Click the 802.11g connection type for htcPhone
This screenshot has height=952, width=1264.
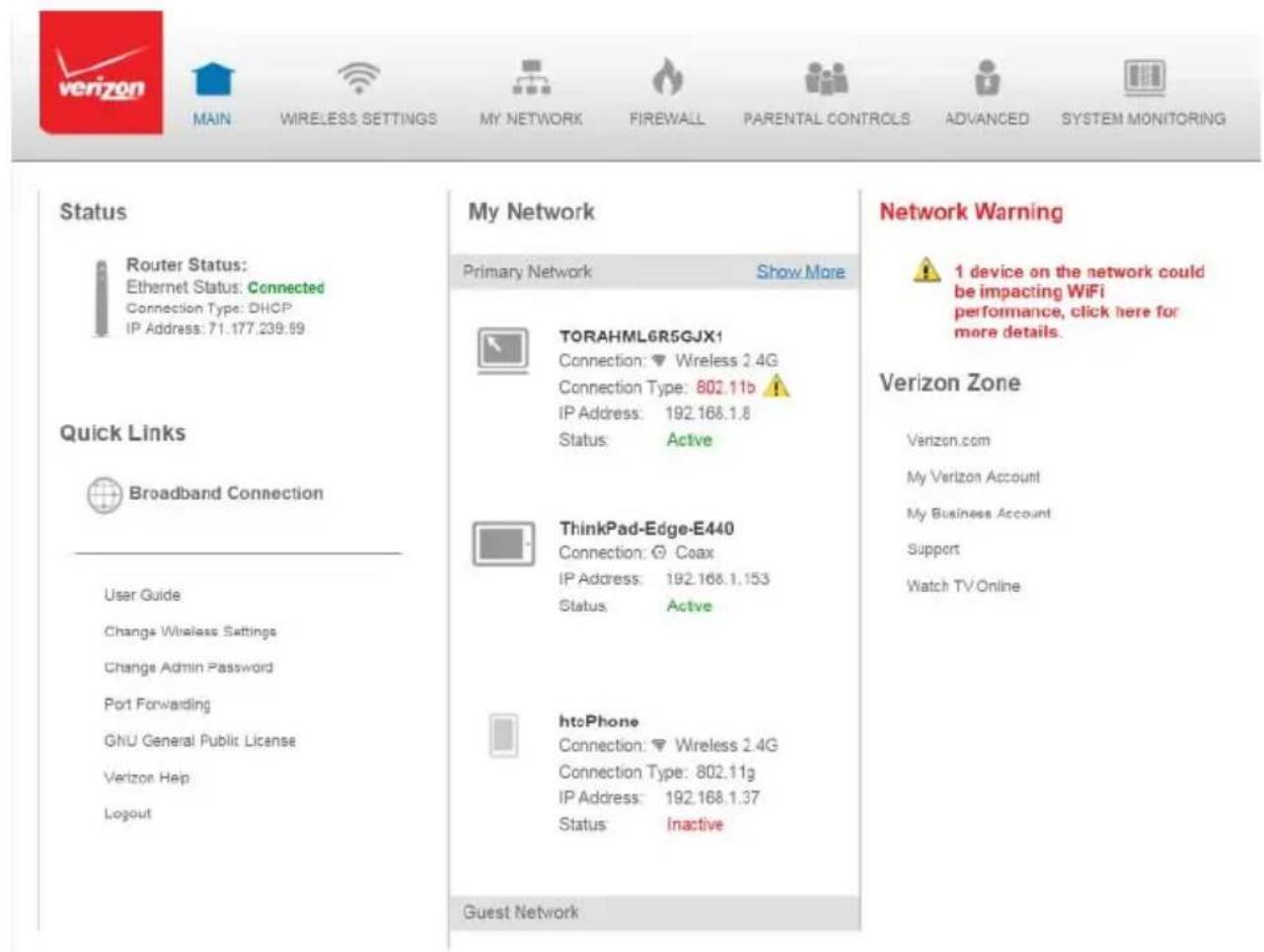click(725, 771)
